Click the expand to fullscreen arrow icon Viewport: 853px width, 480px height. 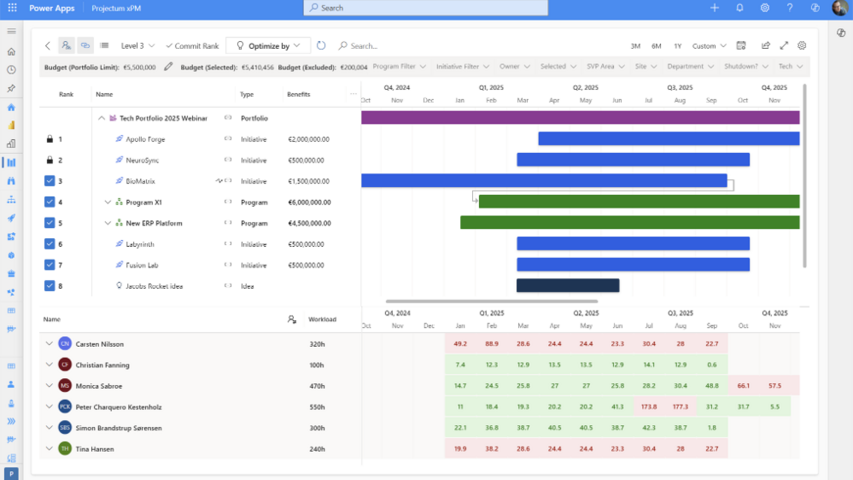(784, 46)
